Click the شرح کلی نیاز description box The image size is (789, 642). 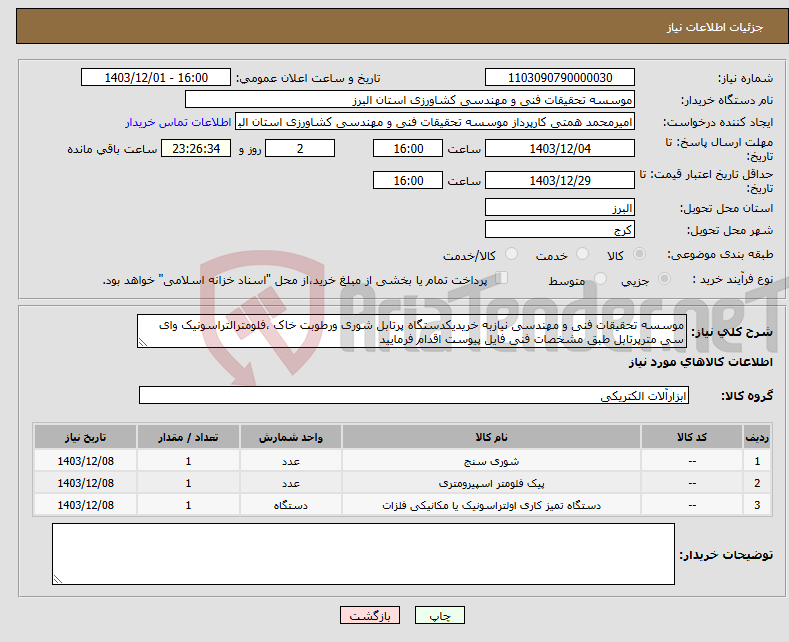(x=412, y=332)
